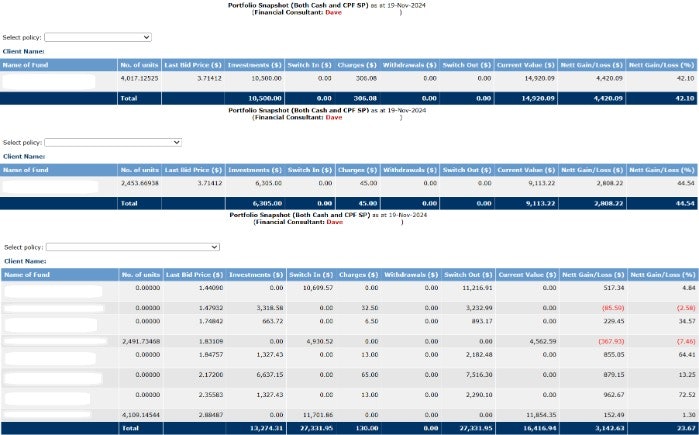The width and height of the screenshot is (699, 435).
Task: Click Investments ($) header in bottom table
Action: click(x=256, y=274)
